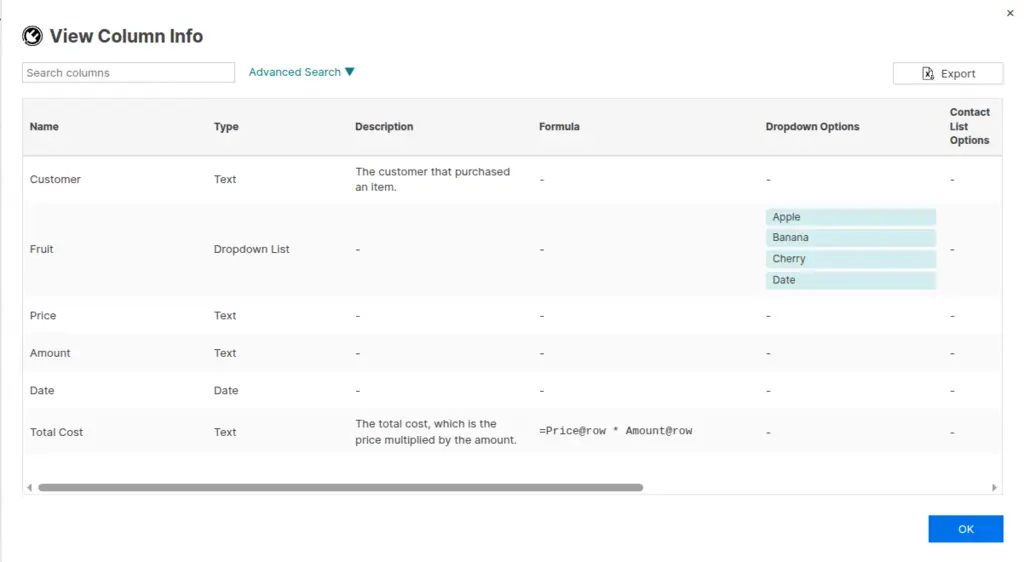The width and height of the screenshot is (1024, 562).
Task: Click the scroll right arrow
Action: (994, 488)
